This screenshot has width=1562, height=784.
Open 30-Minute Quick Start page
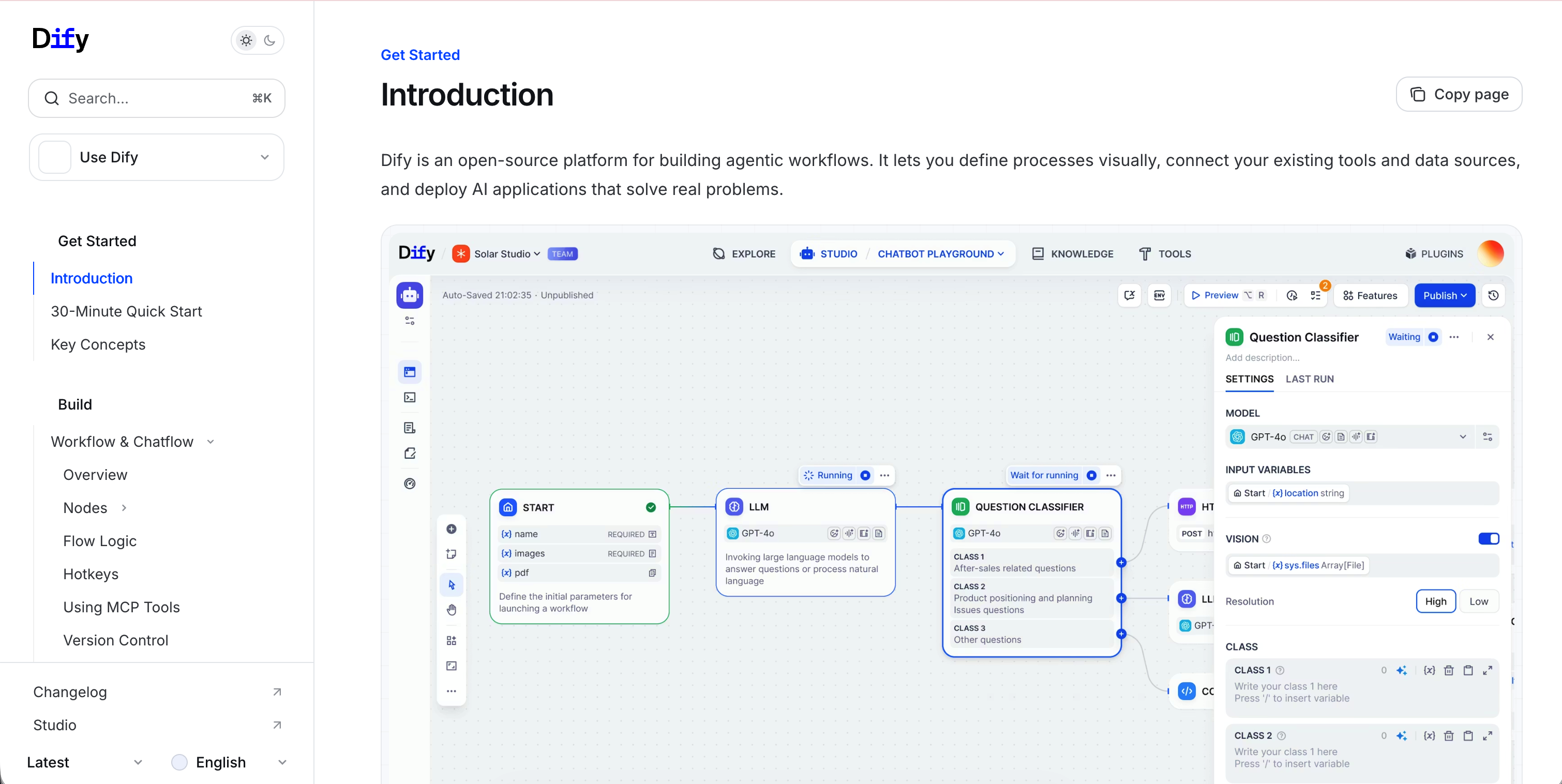click(x=126, y=311)
